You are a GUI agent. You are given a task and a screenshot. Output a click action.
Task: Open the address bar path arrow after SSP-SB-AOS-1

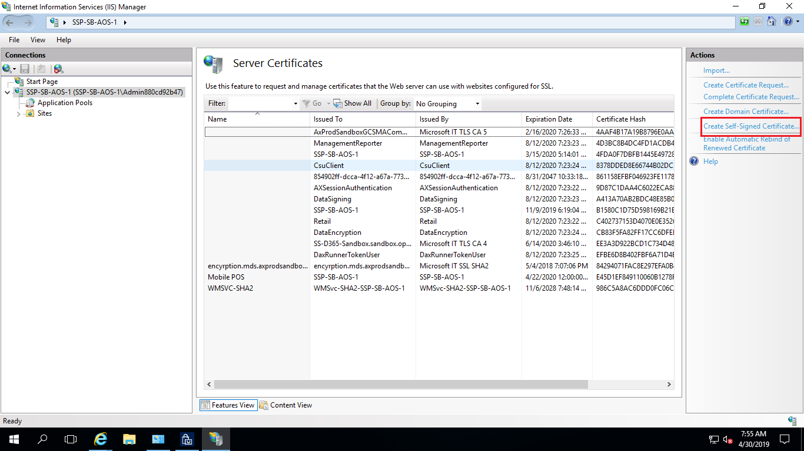(125, 22)
